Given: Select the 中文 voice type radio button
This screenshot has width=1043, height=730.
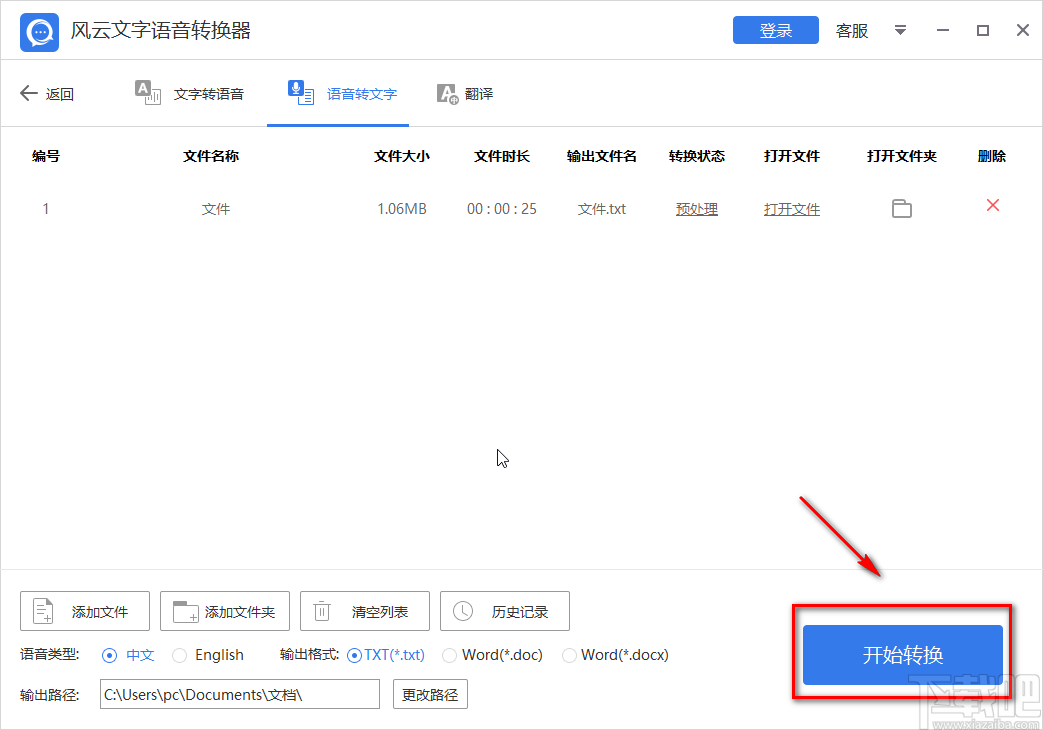Looking at the screenshot, I should (x=110, y=655).
